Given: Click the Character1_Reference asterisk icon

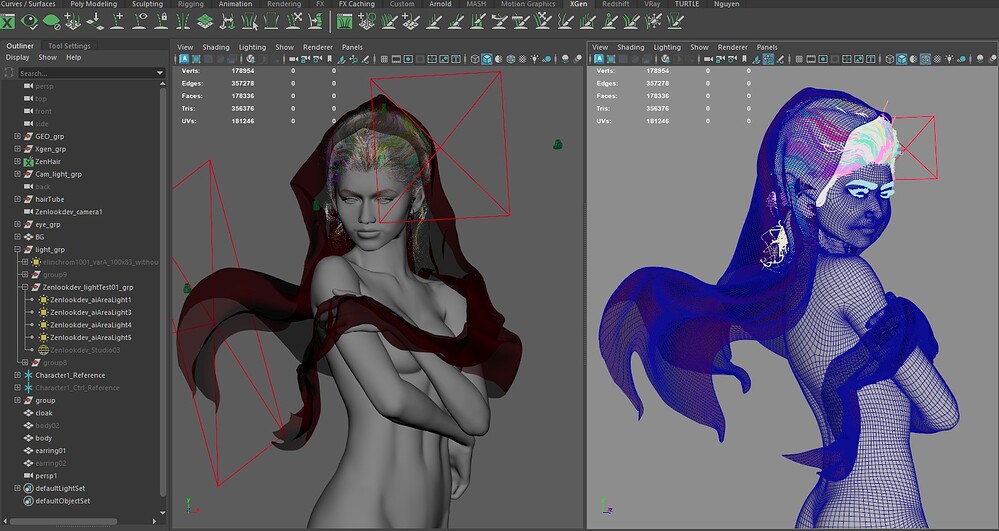Looking at the screenshot, I should point(28,375).
